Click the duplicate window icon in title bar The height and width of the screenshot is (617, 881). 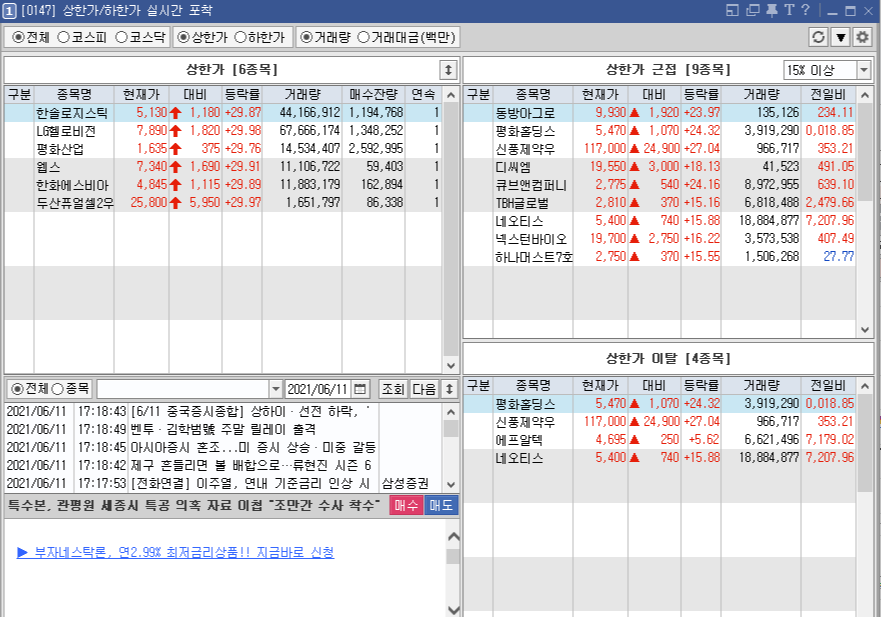(x=752, y=10)
